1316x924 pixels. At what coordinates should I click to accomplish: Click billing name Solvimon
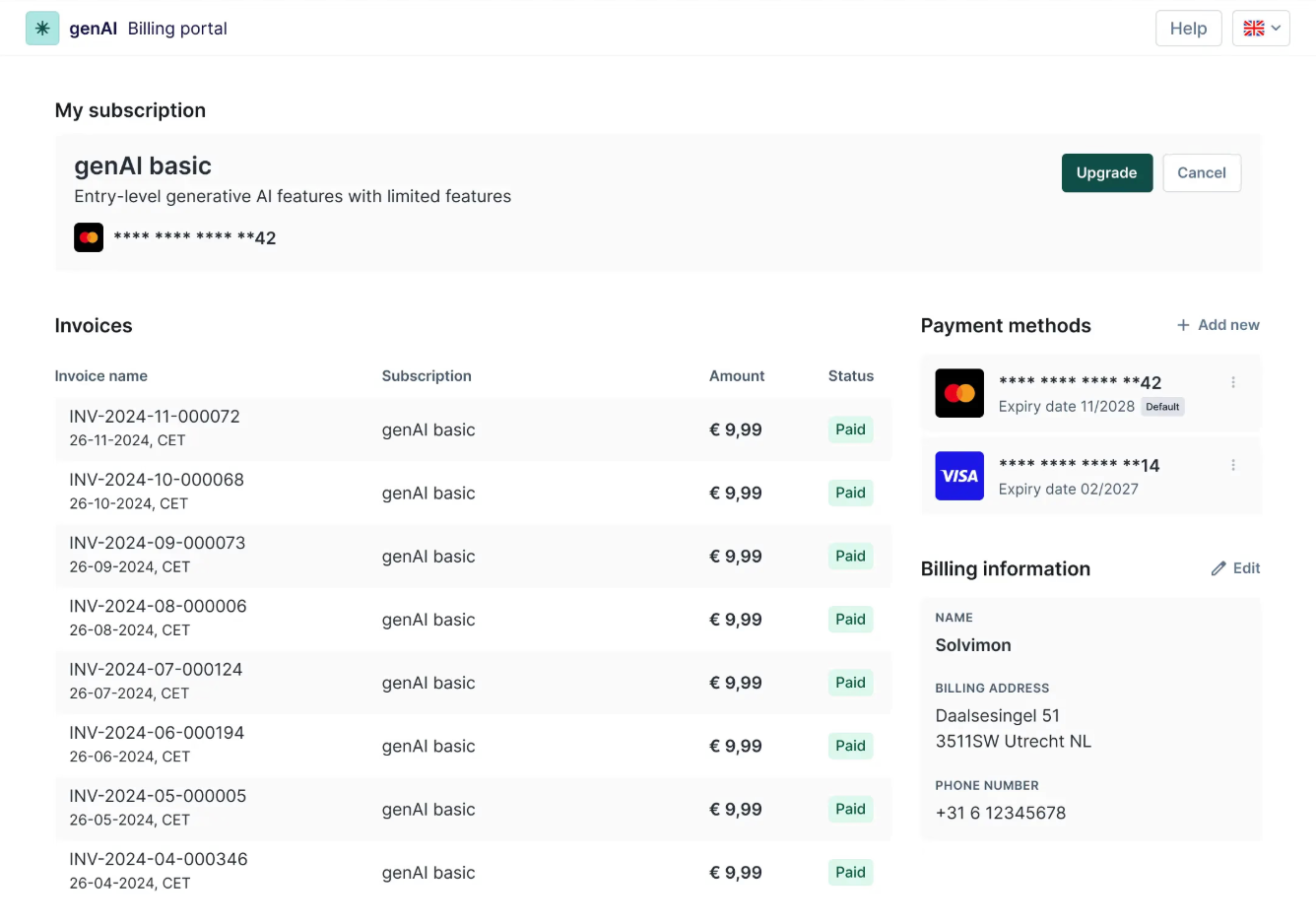(x=973, y=645)
